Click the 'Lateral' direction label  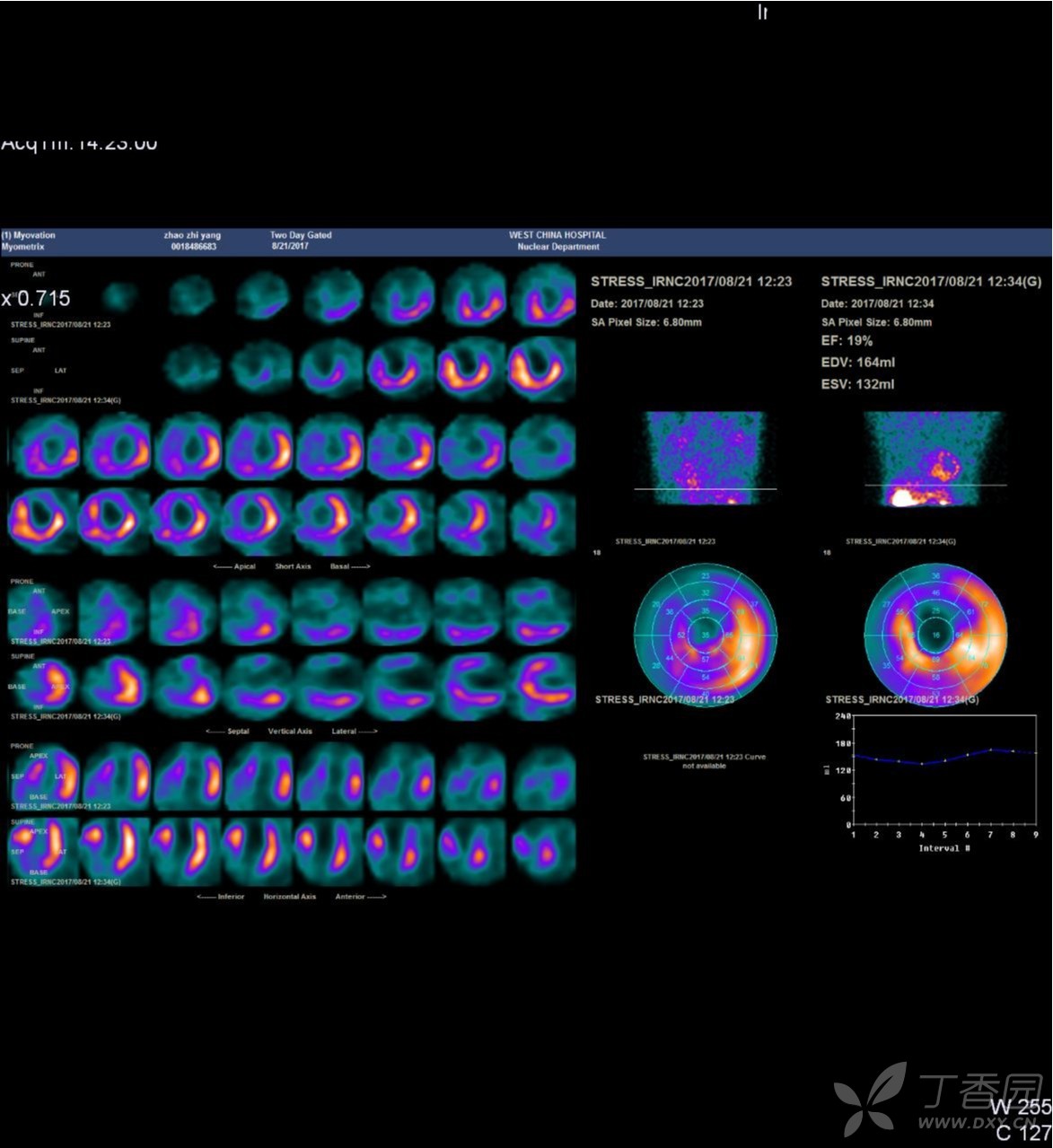[x=344, y=732]
